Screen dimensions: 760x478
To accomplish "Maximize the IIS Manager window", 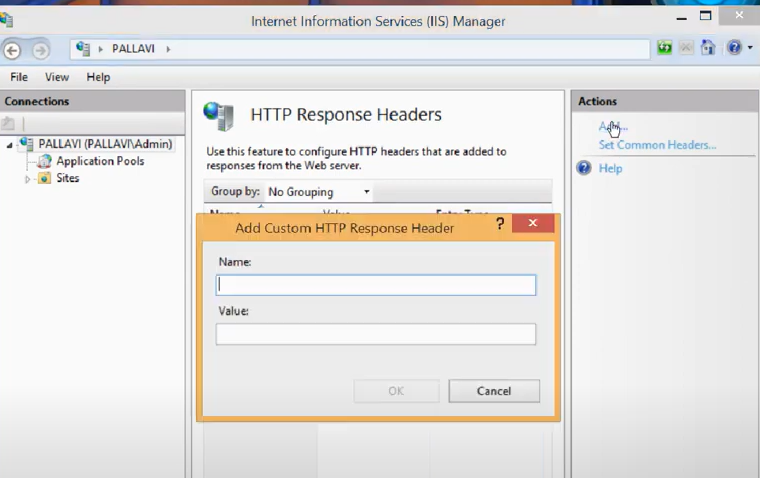I will [x=706, y=16].
